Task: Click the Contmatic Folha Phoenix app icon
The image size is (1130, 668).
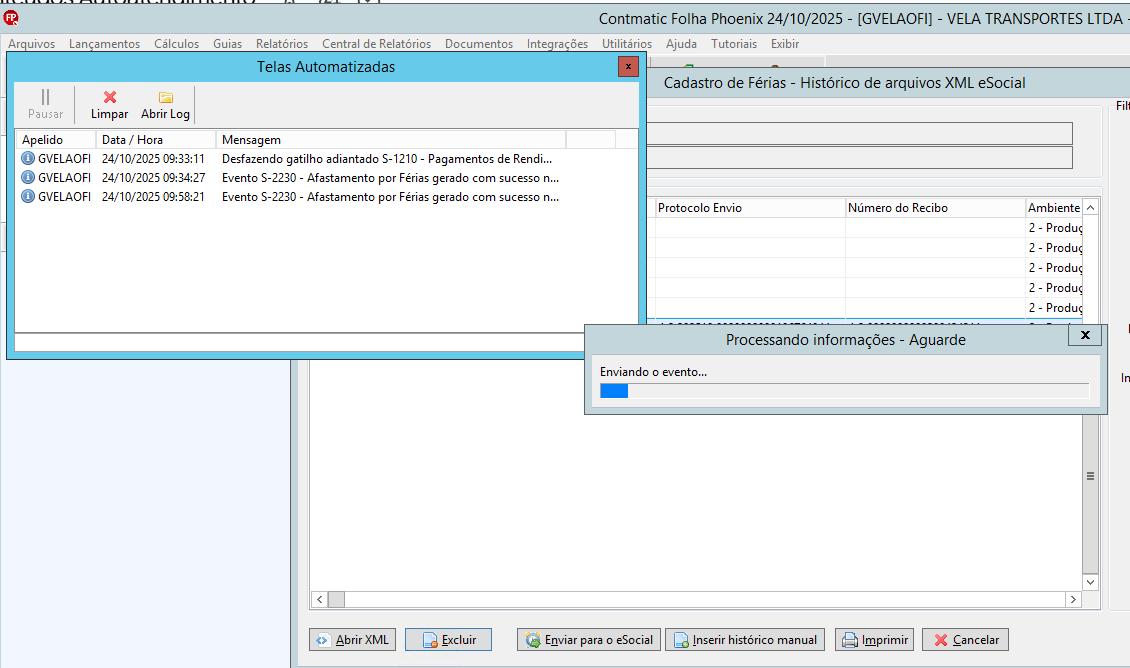Action: click(11, 18)
